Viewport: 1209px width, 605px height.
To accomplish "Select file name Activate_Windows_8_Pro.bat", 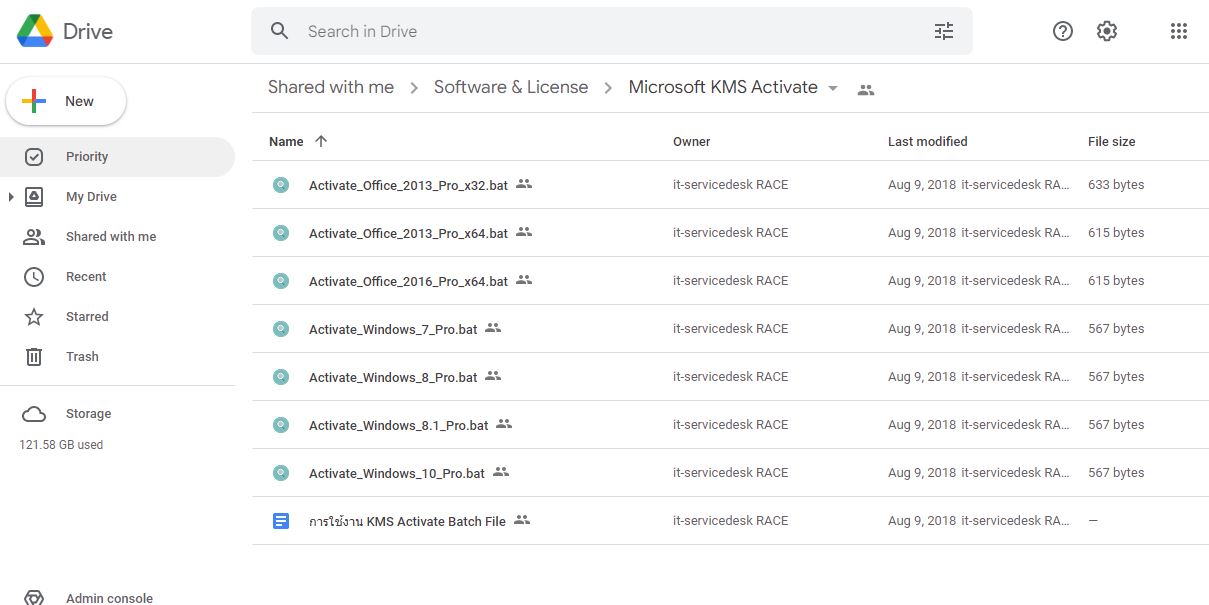I will pos(393,377).
